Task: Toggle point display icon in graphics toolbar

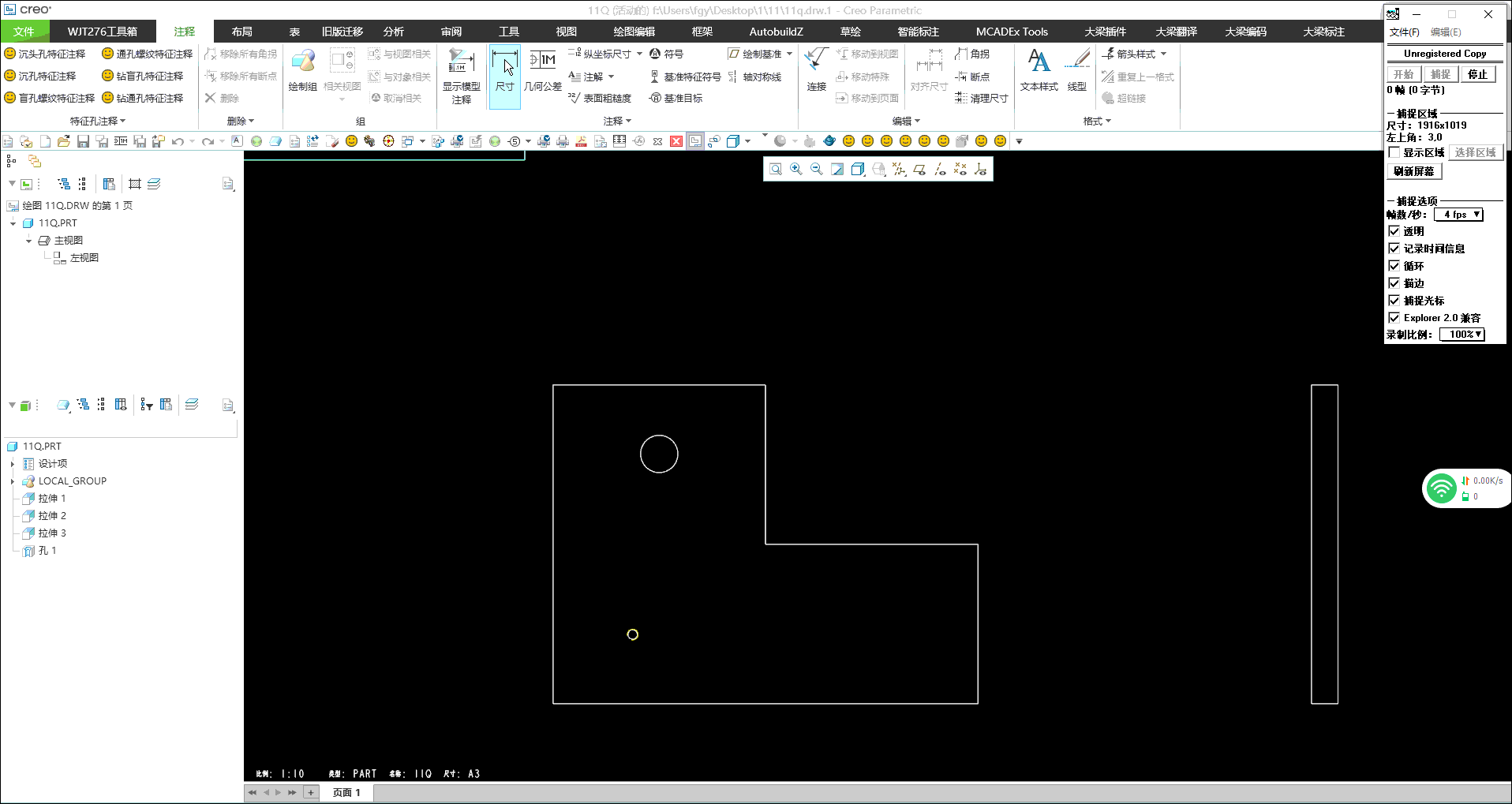Action: [960, 169]
